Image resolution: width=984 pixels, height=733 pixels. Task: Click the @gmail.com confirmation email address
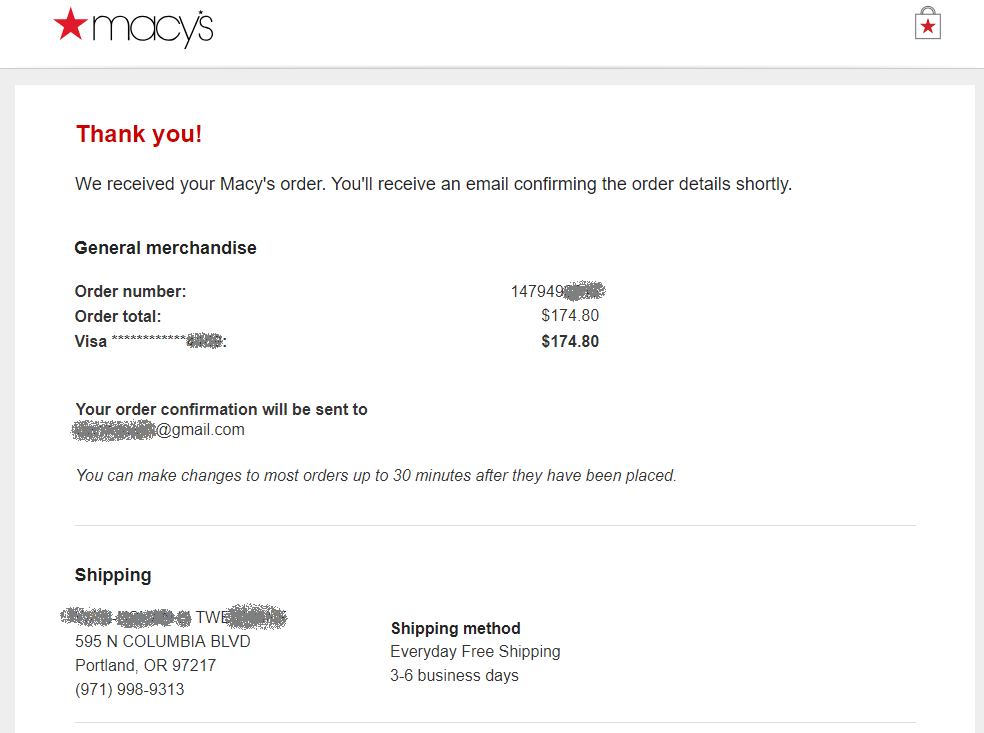coord(160,430)
